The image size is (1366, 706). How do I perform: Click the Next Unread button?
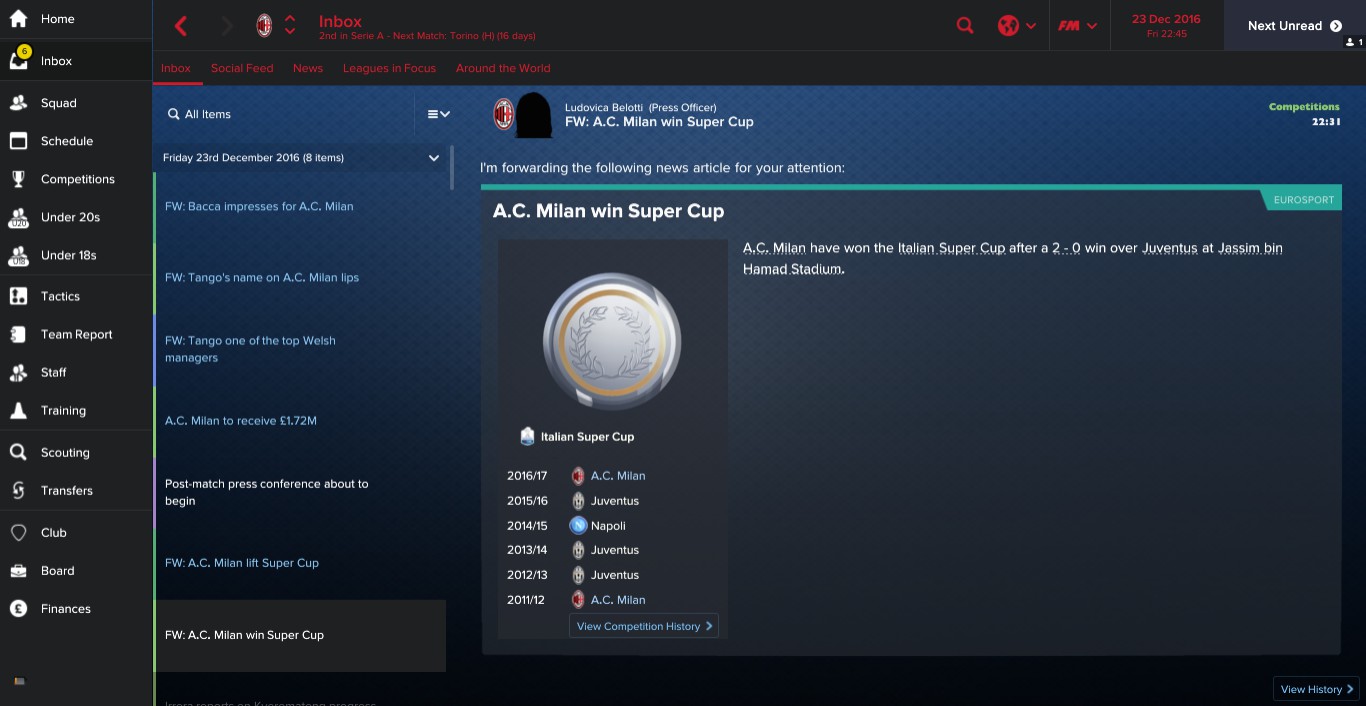point(1294,26)
